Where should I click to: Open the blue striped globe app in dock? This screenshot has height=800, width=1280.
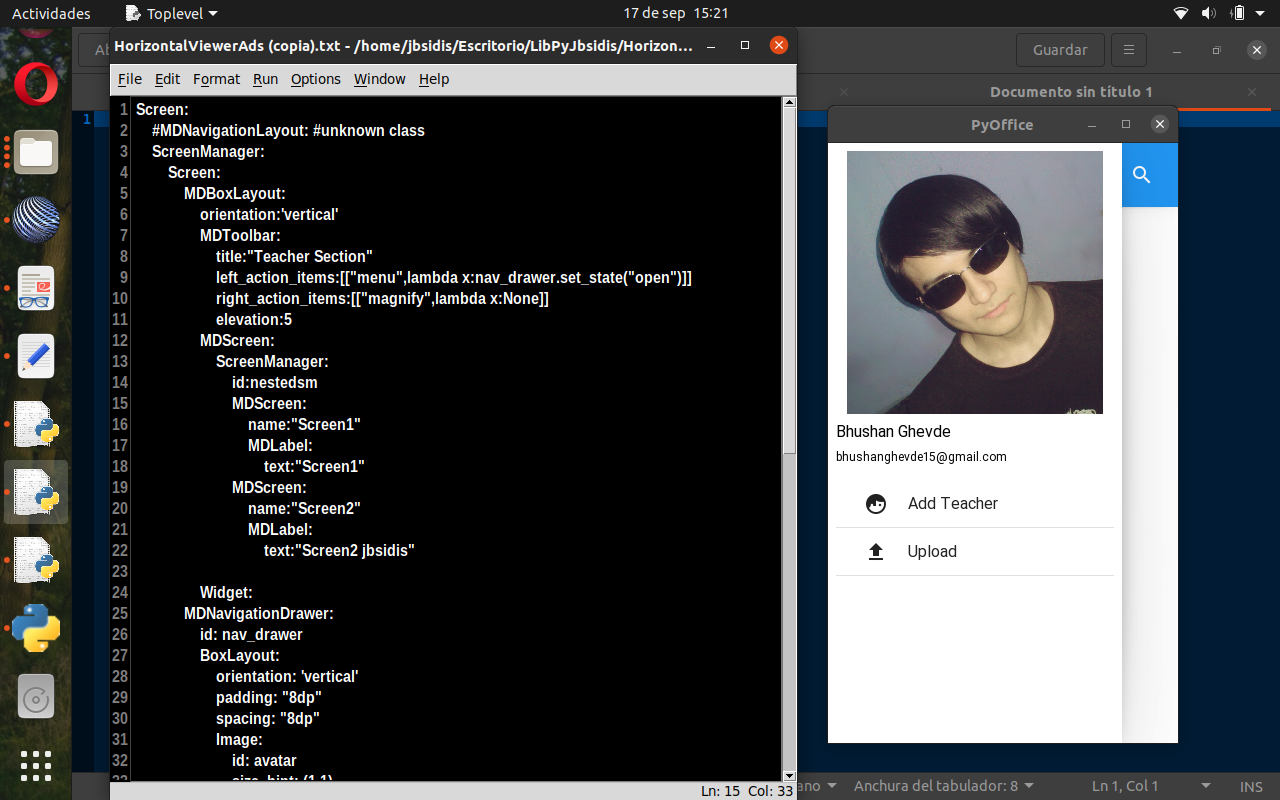coord(36,220)
